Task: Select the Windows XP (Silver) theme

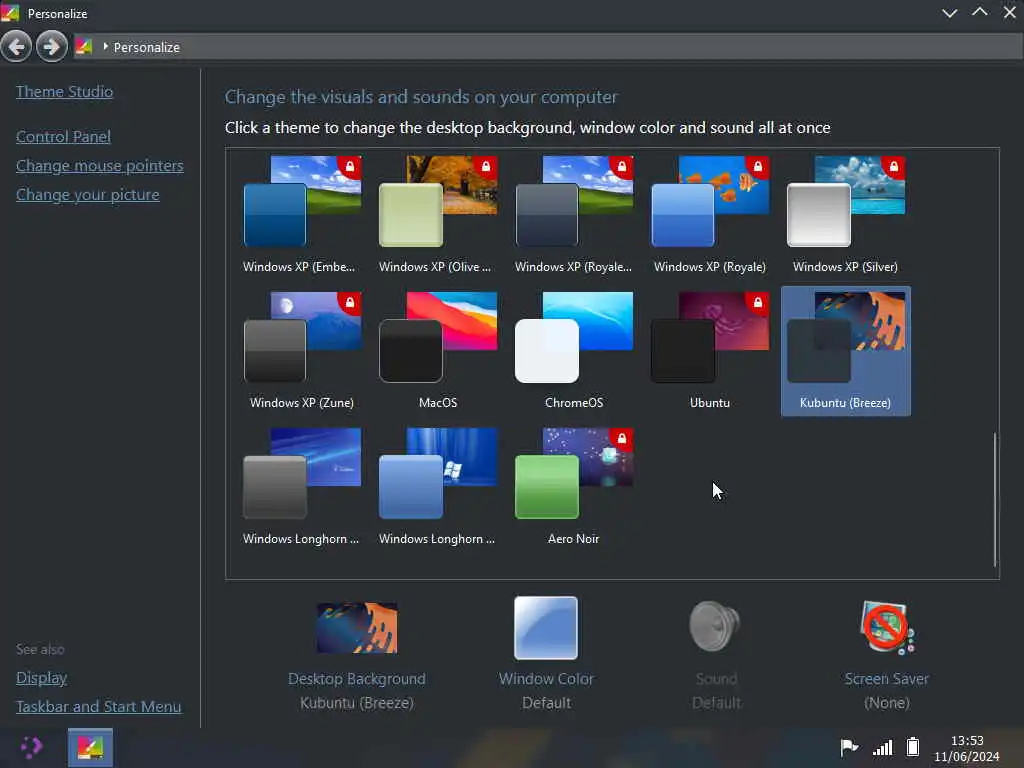Action: (x=845, y=215)
